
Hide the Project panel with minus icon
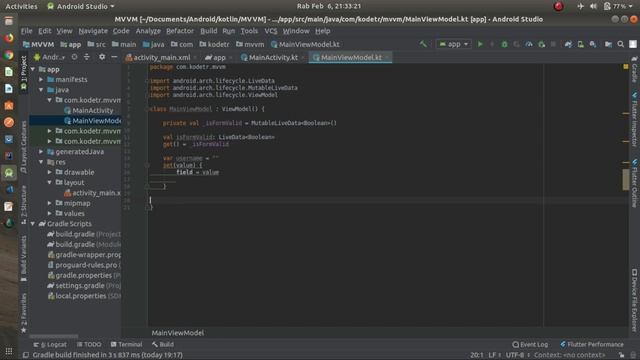pos(114,57)
